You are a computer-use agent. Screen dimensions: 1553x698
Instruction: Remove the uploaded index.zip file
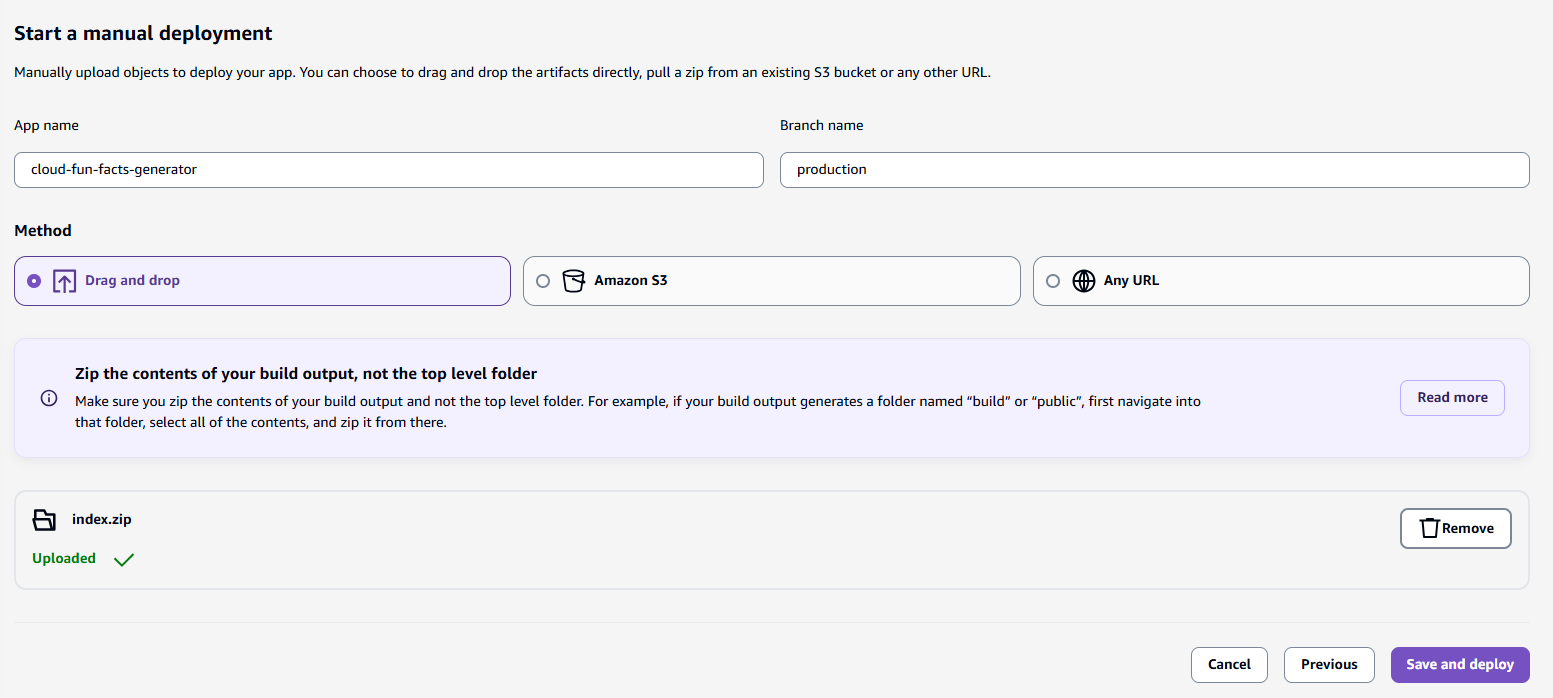(x=1455, y=528)
